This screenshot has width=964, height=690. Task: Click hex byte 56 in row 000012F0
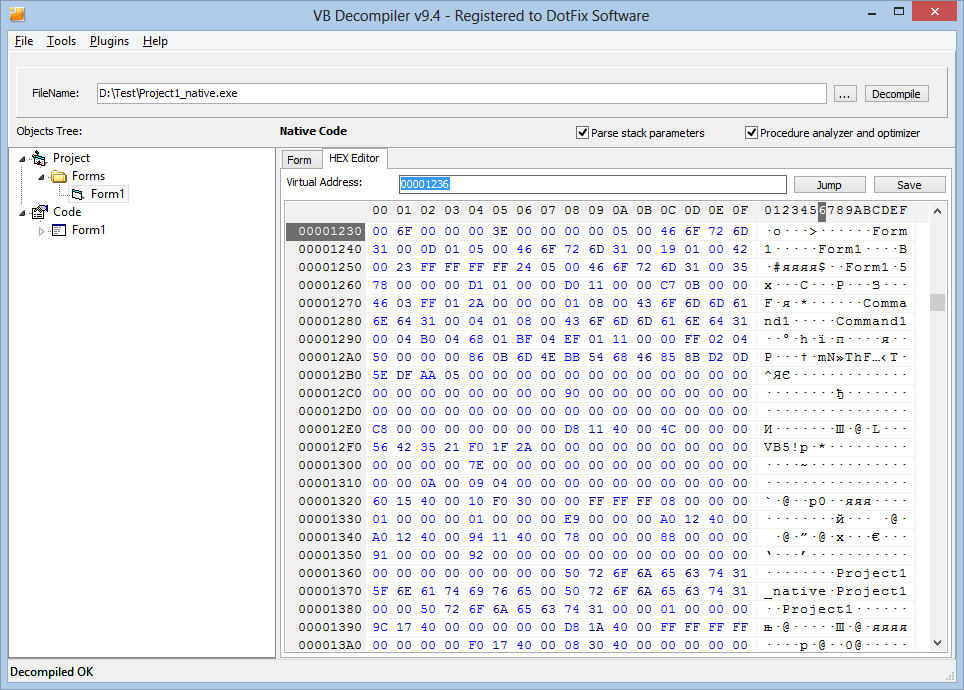(x=380, y=447)
